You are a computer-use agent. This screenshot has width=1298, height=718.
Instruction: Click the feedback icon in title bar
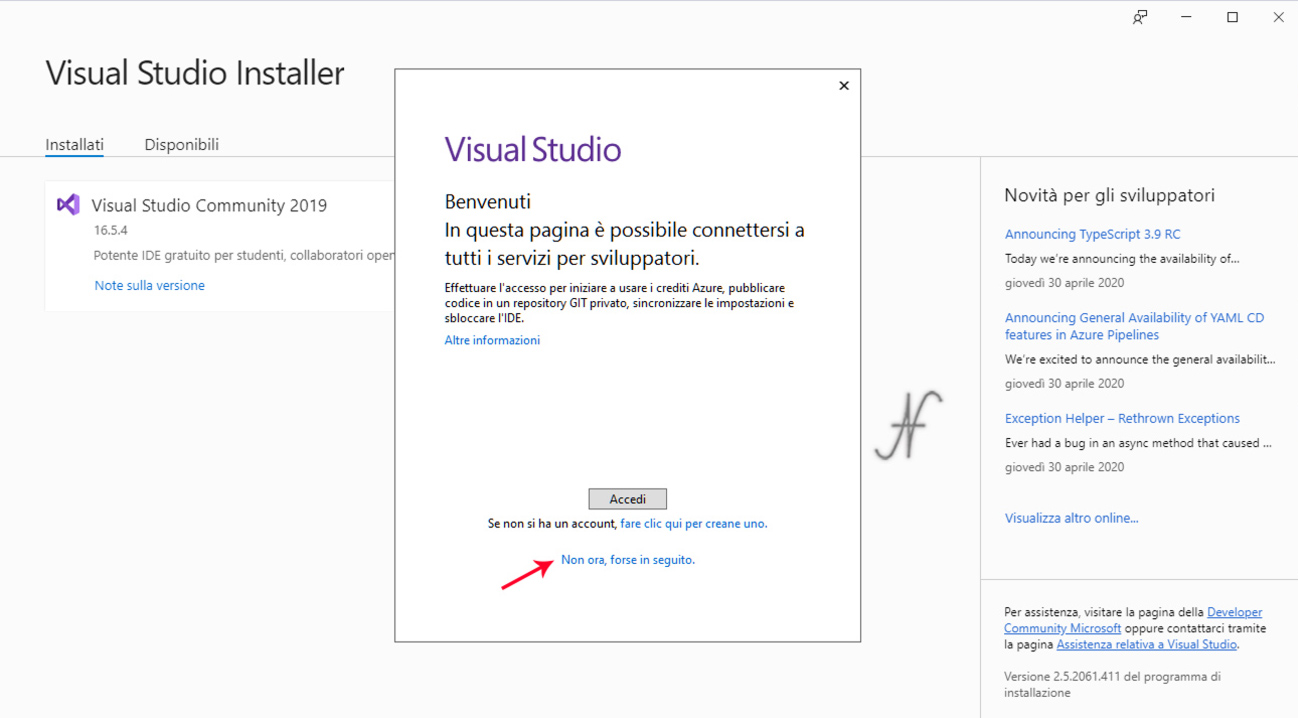click(x=1140, y=17)
